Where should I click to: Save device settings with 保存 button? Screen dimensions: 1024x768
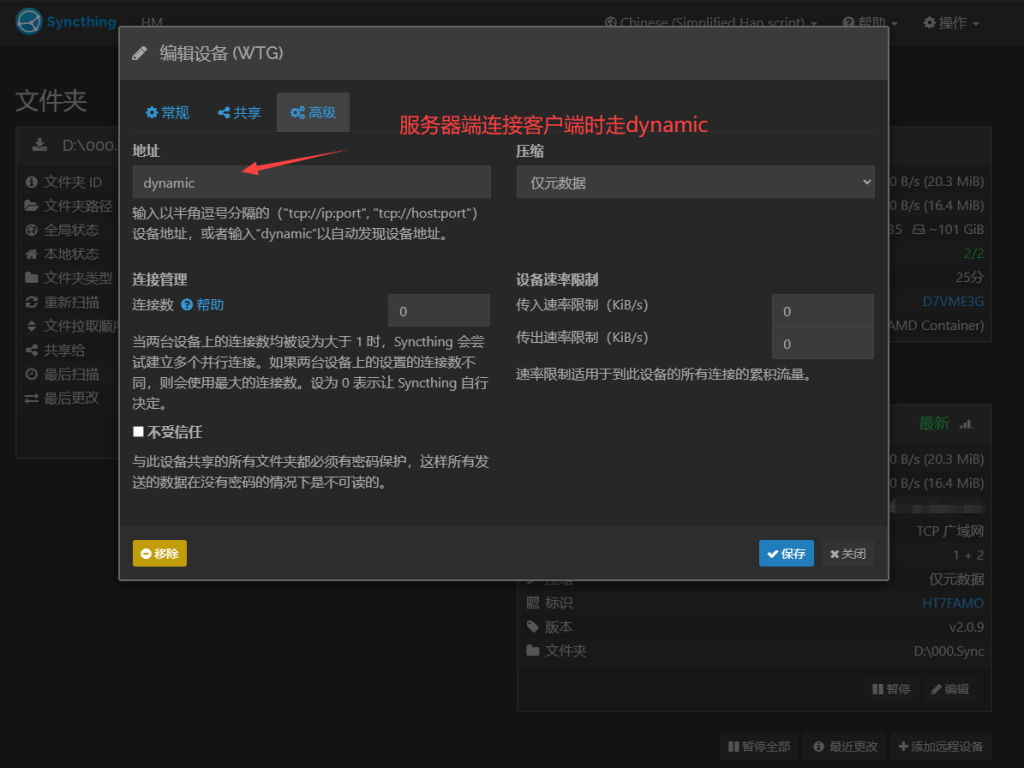pyautogui.click(x=786, y=554)
